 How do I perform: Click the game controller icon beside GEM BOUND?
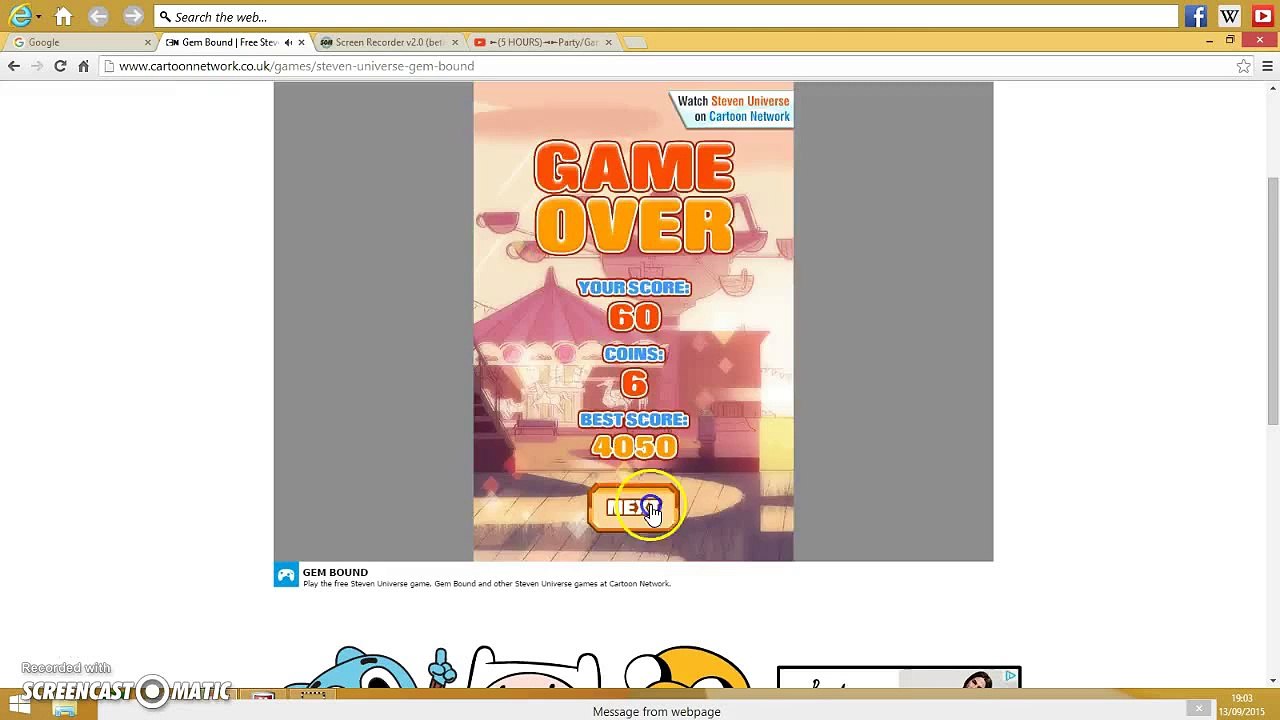tap(286, 575)
